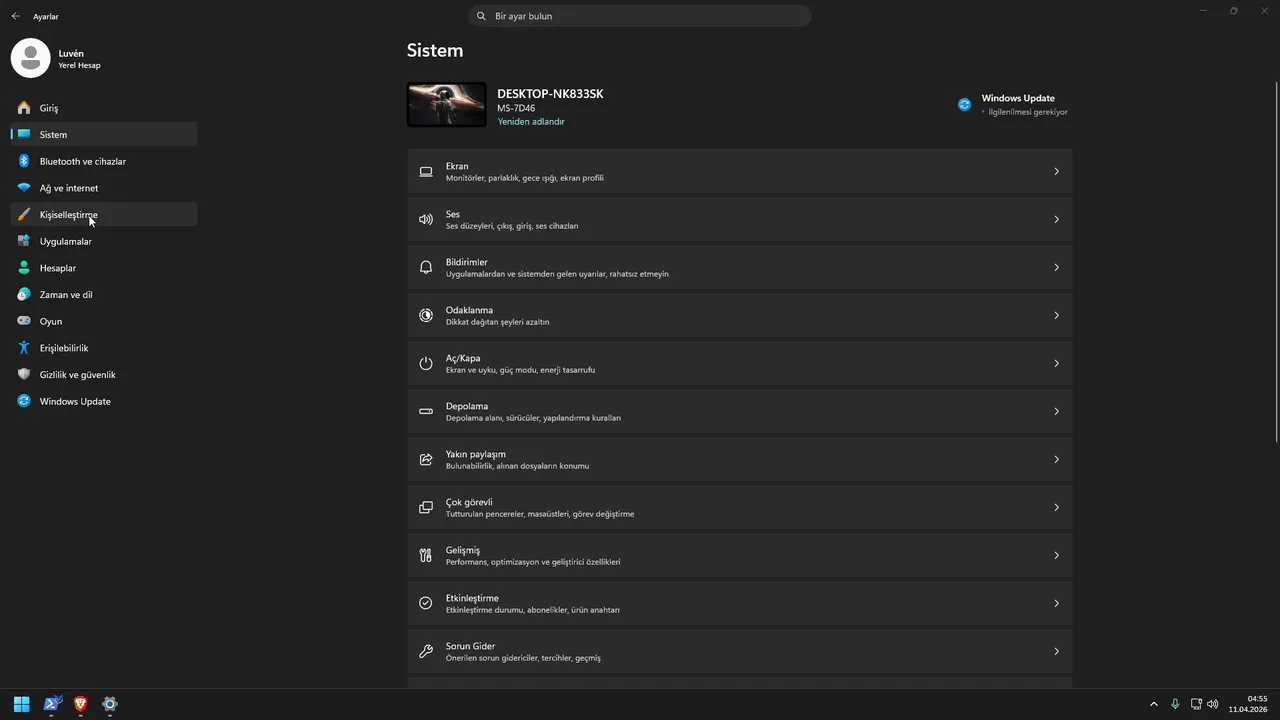Click the Yeniden adlandır link

pos(531,122)
